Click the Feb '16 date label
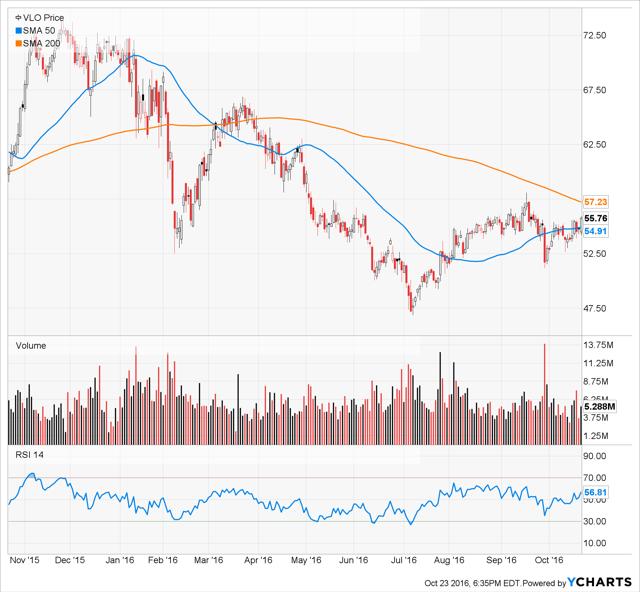The image size is (640, 592). pos(163,560)
